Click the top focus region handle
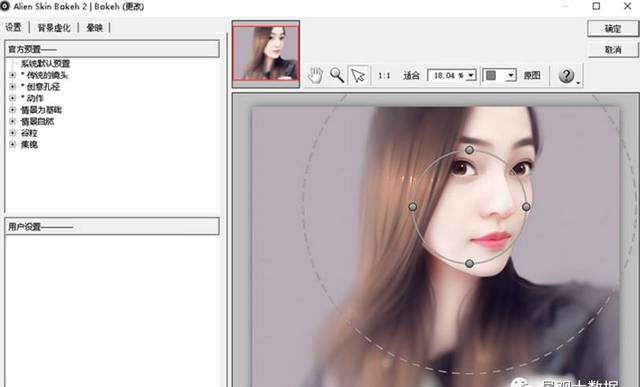The image size is (640, 387). (x=469, y=150)
